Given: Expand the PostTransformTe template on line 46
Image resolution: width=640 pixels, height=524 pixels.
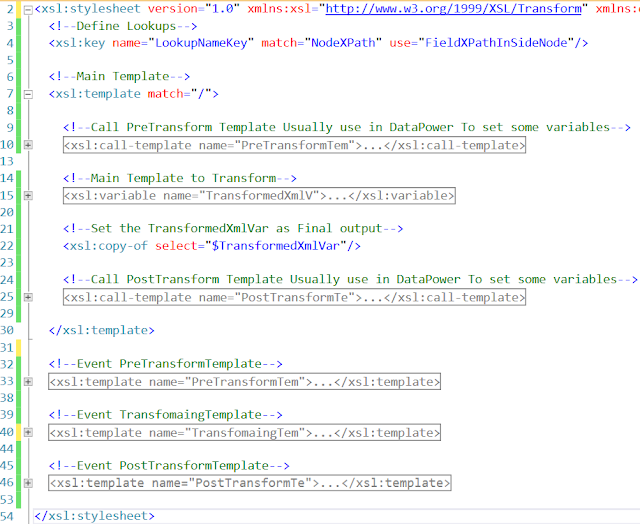Looking at the screenshot, I should 28,483.
